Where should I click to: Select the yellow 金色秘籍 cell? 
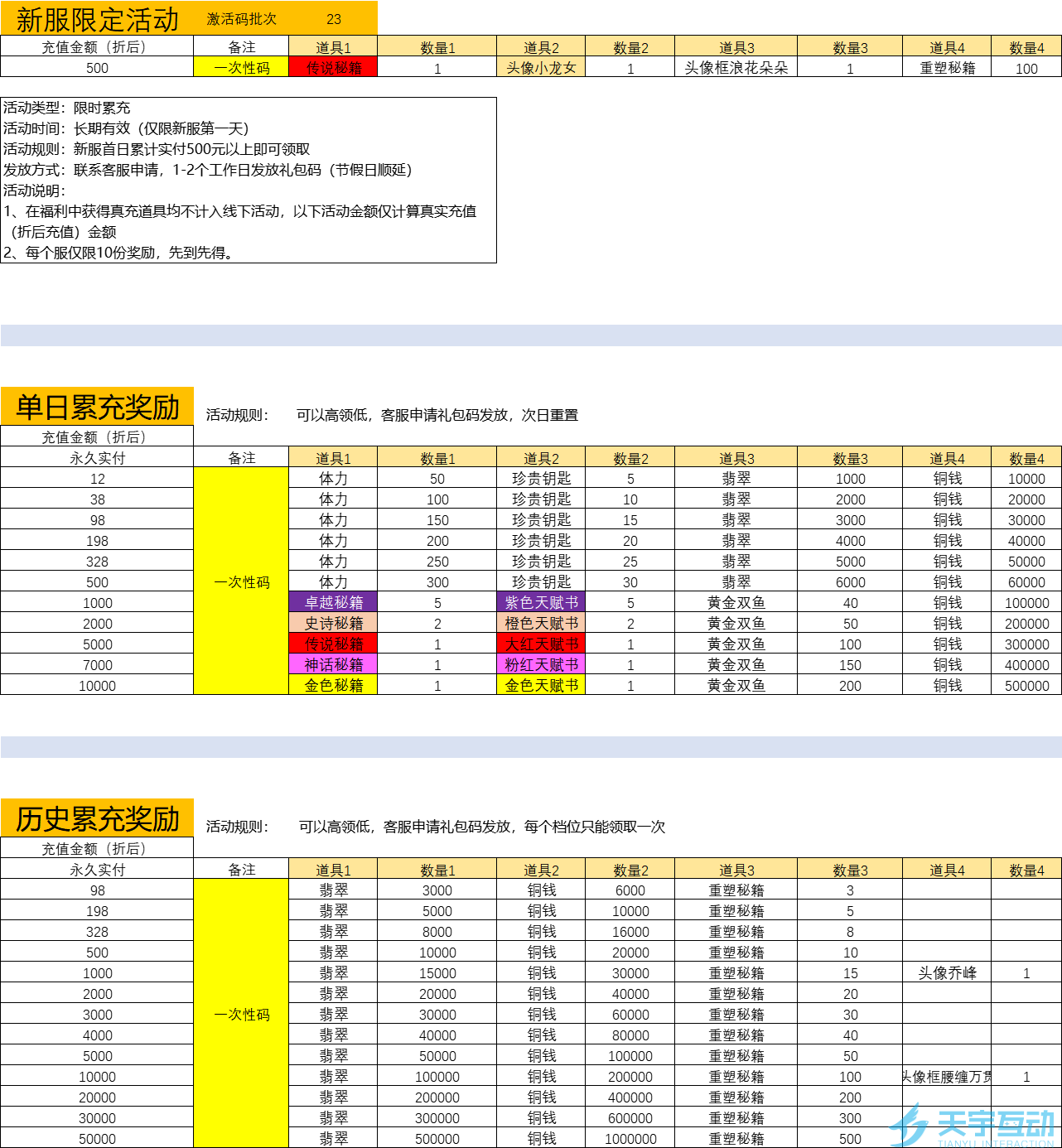click(x=333, y=685)
